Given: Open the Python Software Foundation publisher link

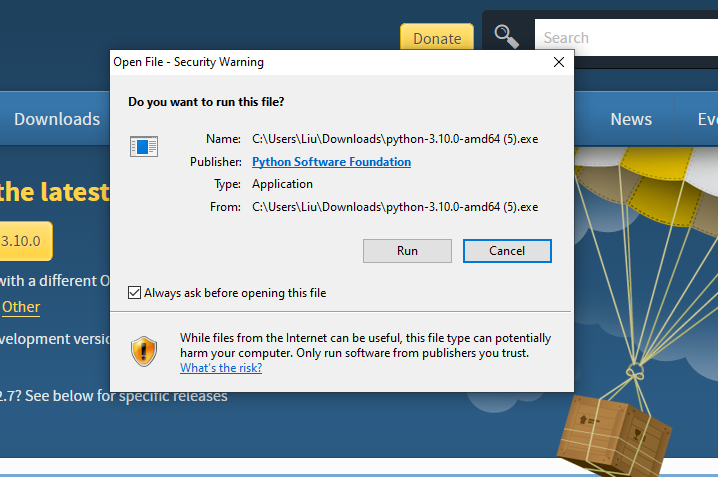Looking at the screenshot, I should pyautogui.click(x=331, y=162).
